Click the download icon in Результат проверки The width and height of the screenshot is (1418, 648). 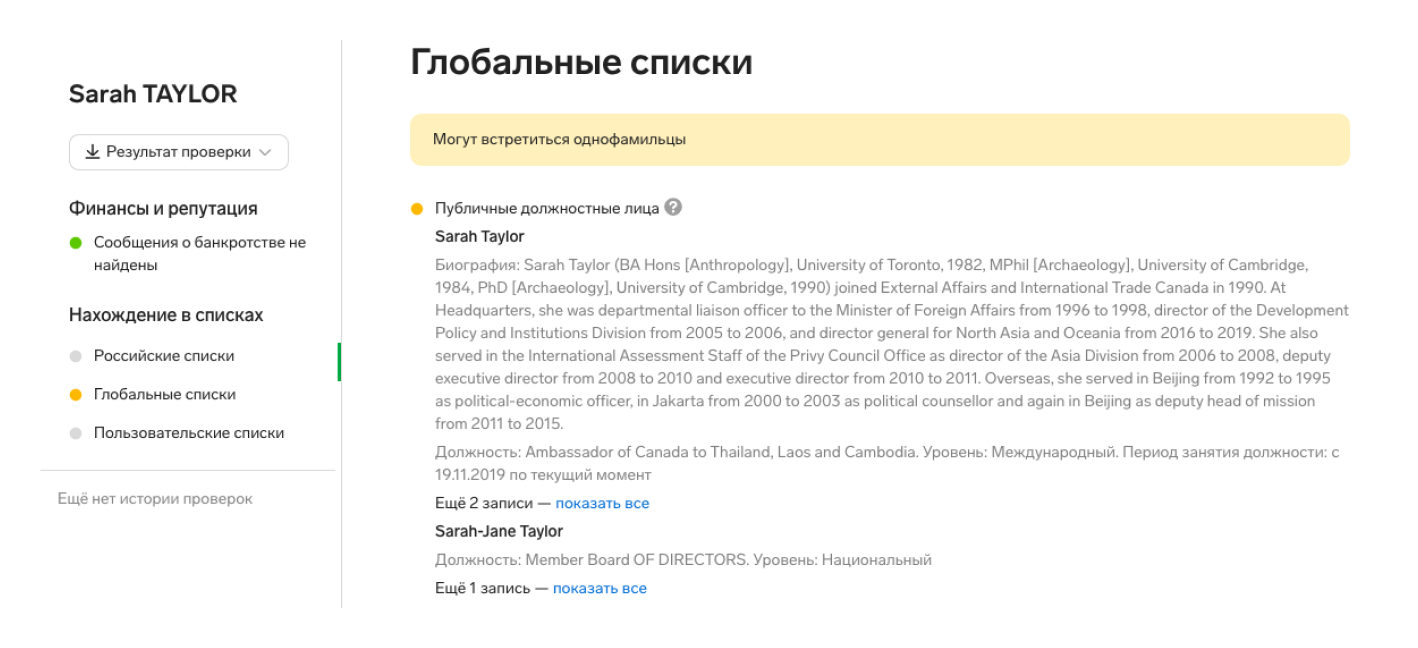pyautogui.click(x=92, y=152)
